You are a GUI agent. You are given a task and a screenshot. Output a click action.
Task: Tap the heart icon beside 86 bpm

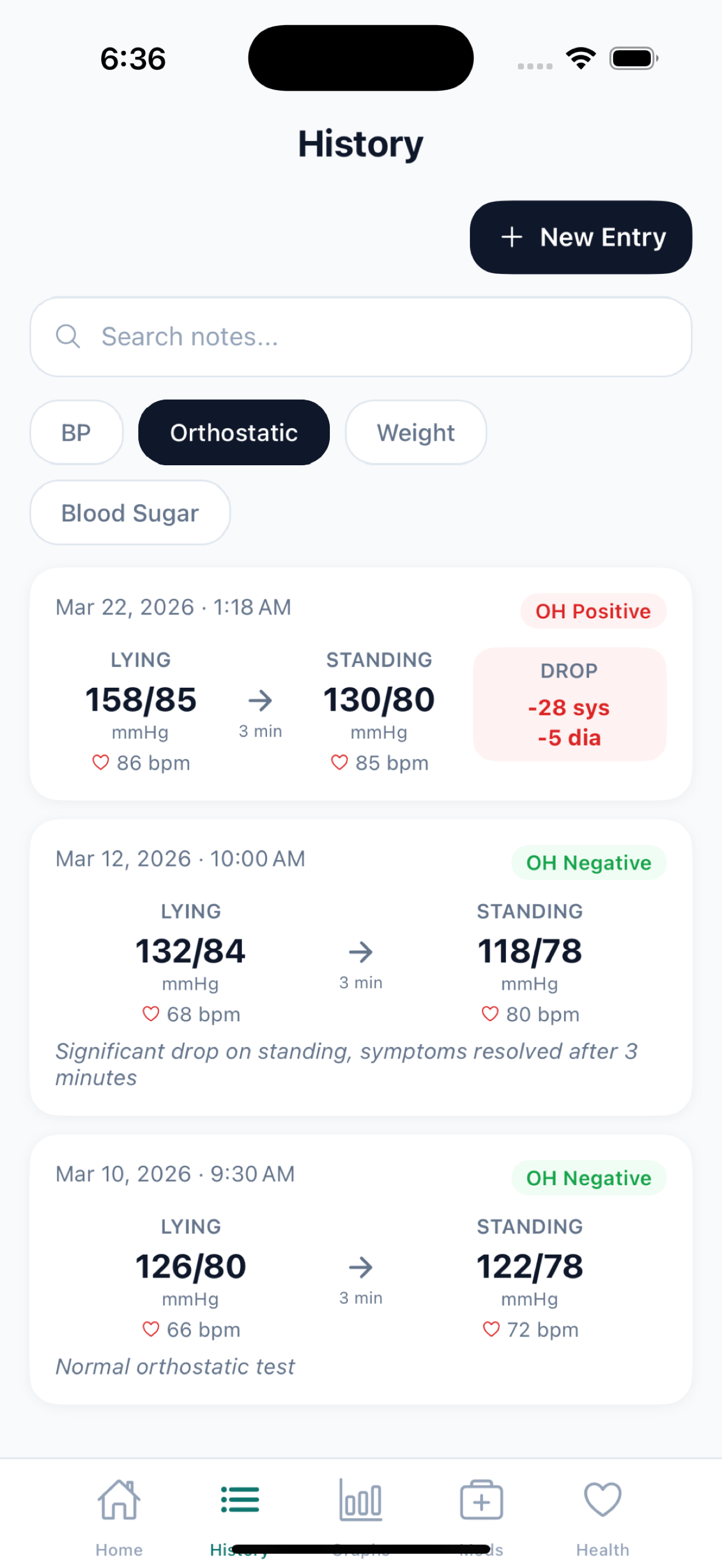[101, 762]
